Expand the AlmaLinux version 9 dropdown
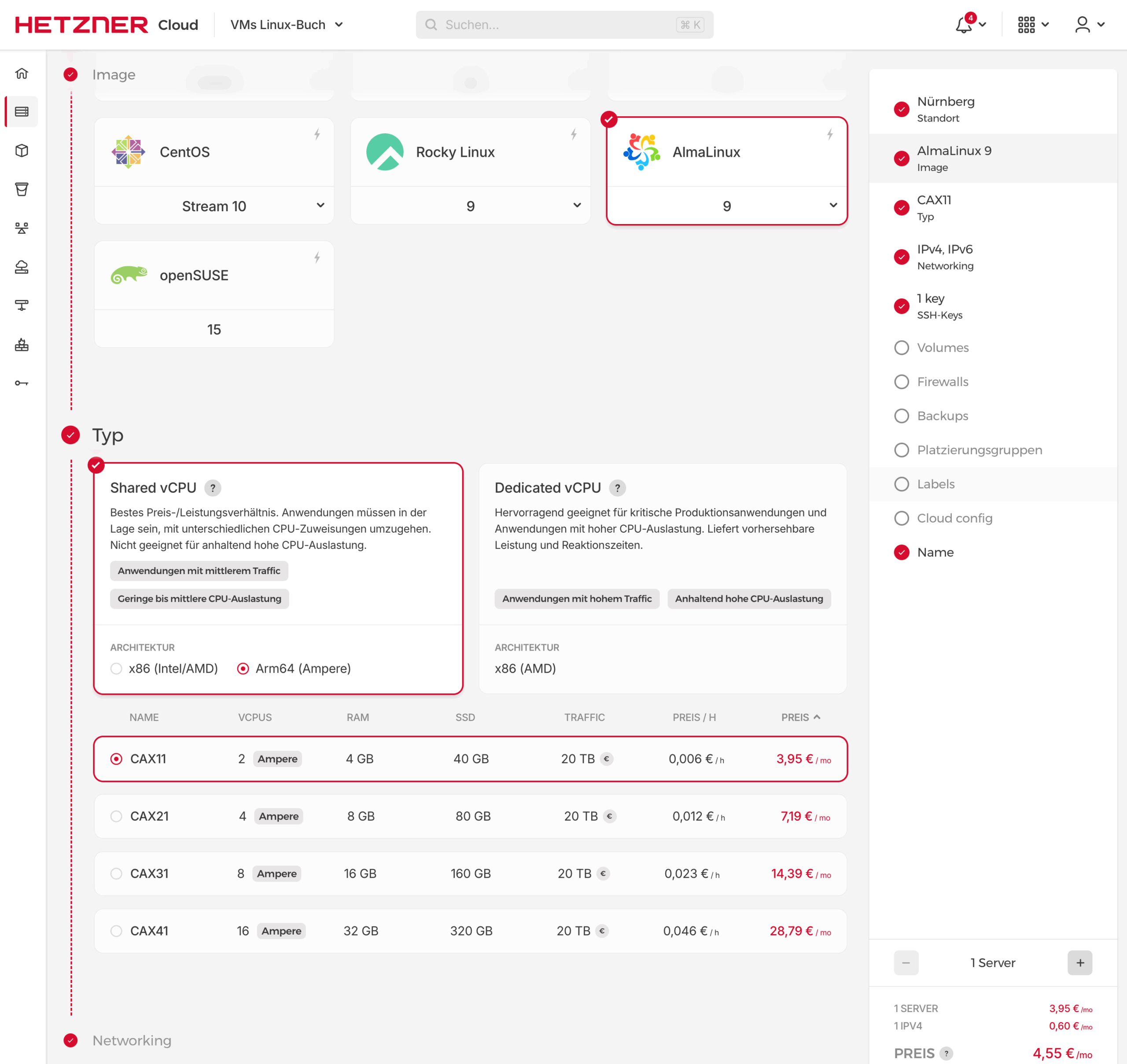The image size is (1127, 1064). [x=726, y=206]
